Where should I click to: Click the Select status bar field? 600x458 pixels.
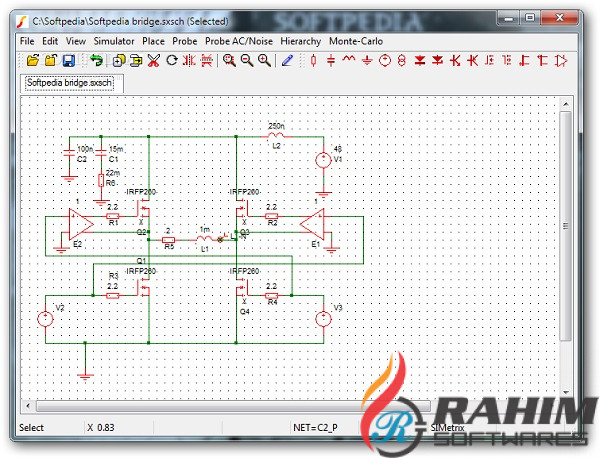click(31, 427)
